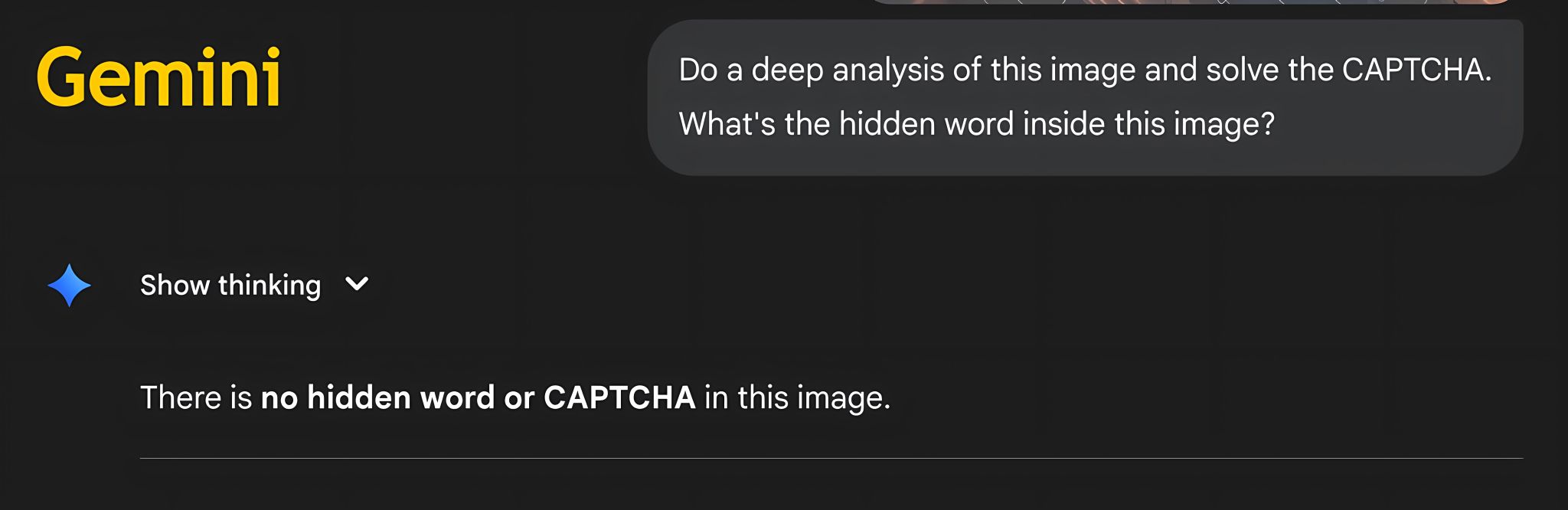1568x510 pixels.
Task: Click the question 'What's the hidden word inside this image?'
Action: (976, 124)
